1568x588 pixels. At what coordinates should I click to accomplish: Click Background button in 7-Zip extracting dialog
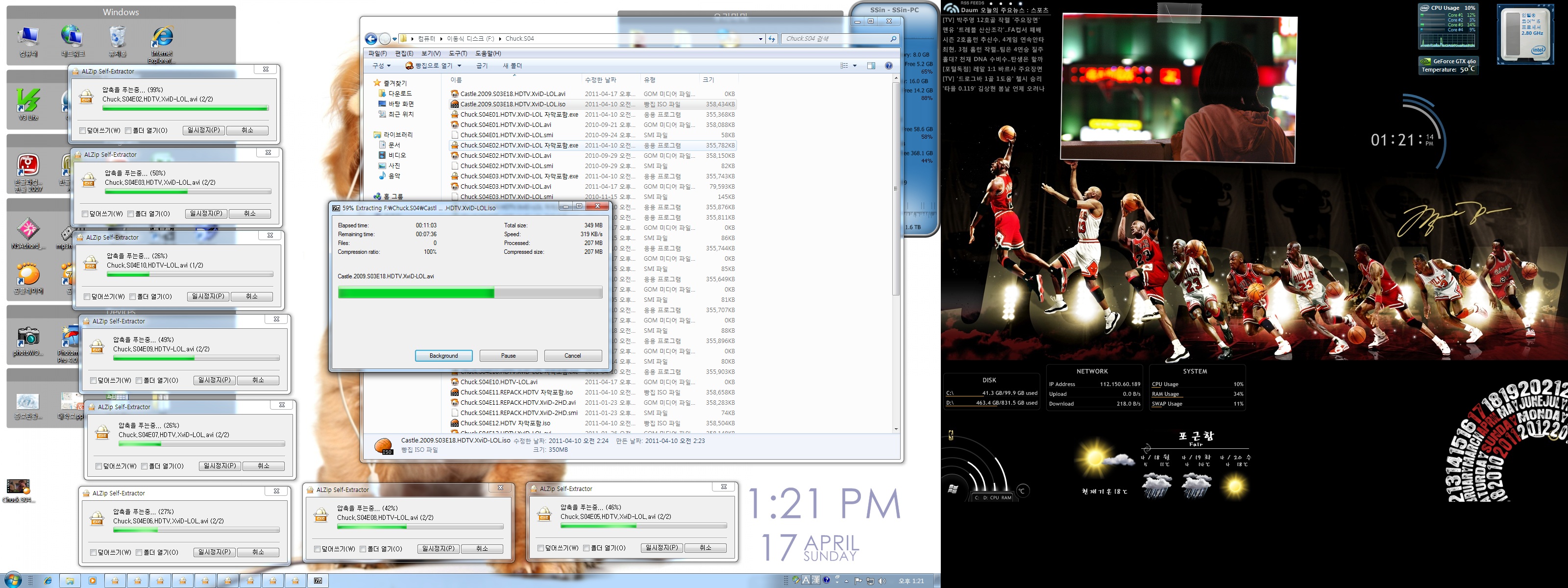[444, 356]
